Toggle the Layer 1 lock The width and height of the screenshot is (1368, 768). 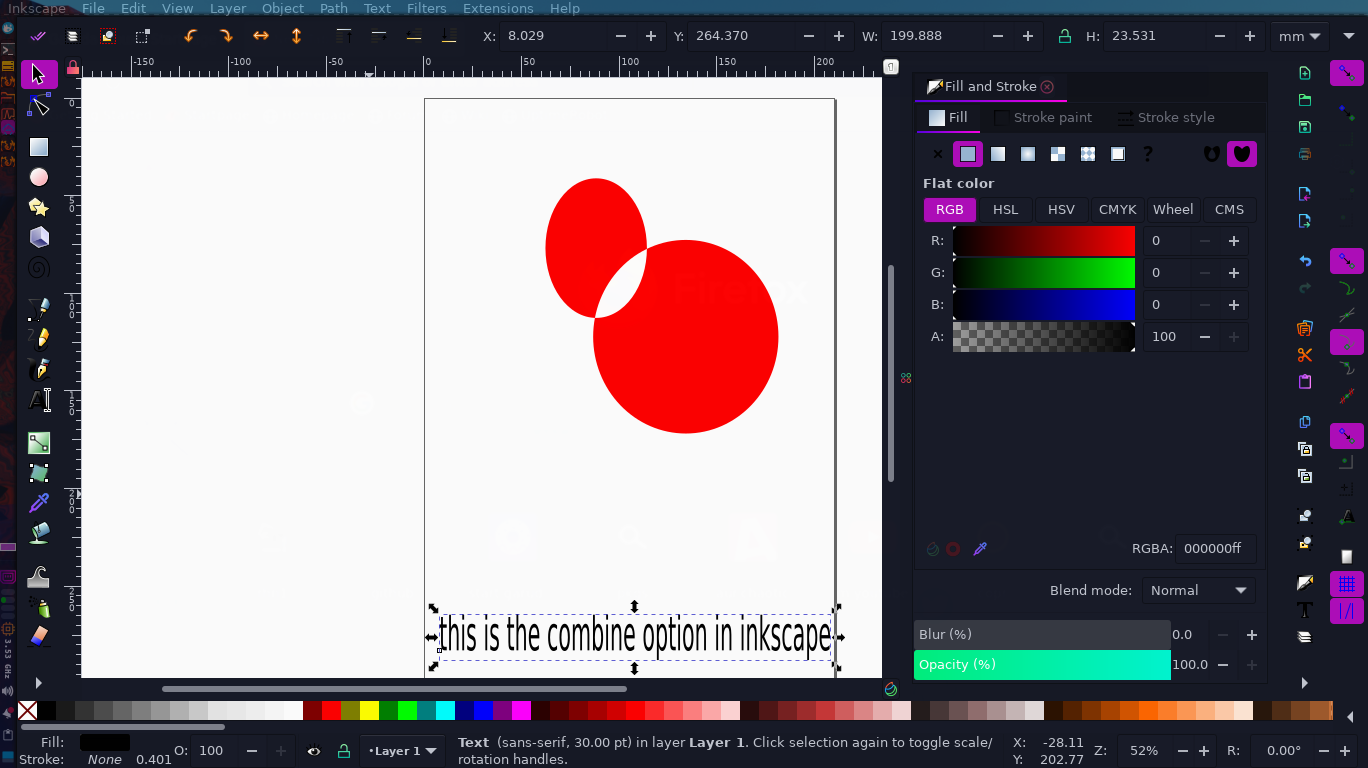click(343, 751)
